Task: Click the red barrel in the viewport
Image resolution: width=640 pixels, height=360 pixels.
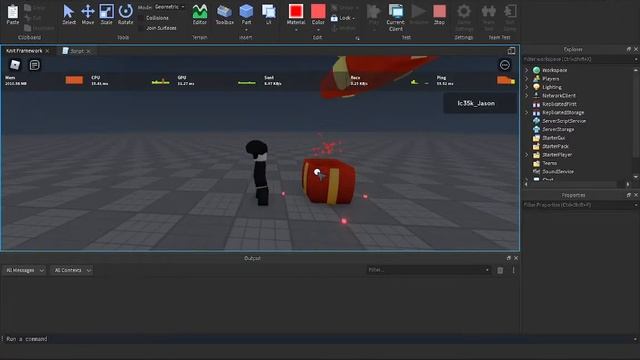Action: click(328, 181)
